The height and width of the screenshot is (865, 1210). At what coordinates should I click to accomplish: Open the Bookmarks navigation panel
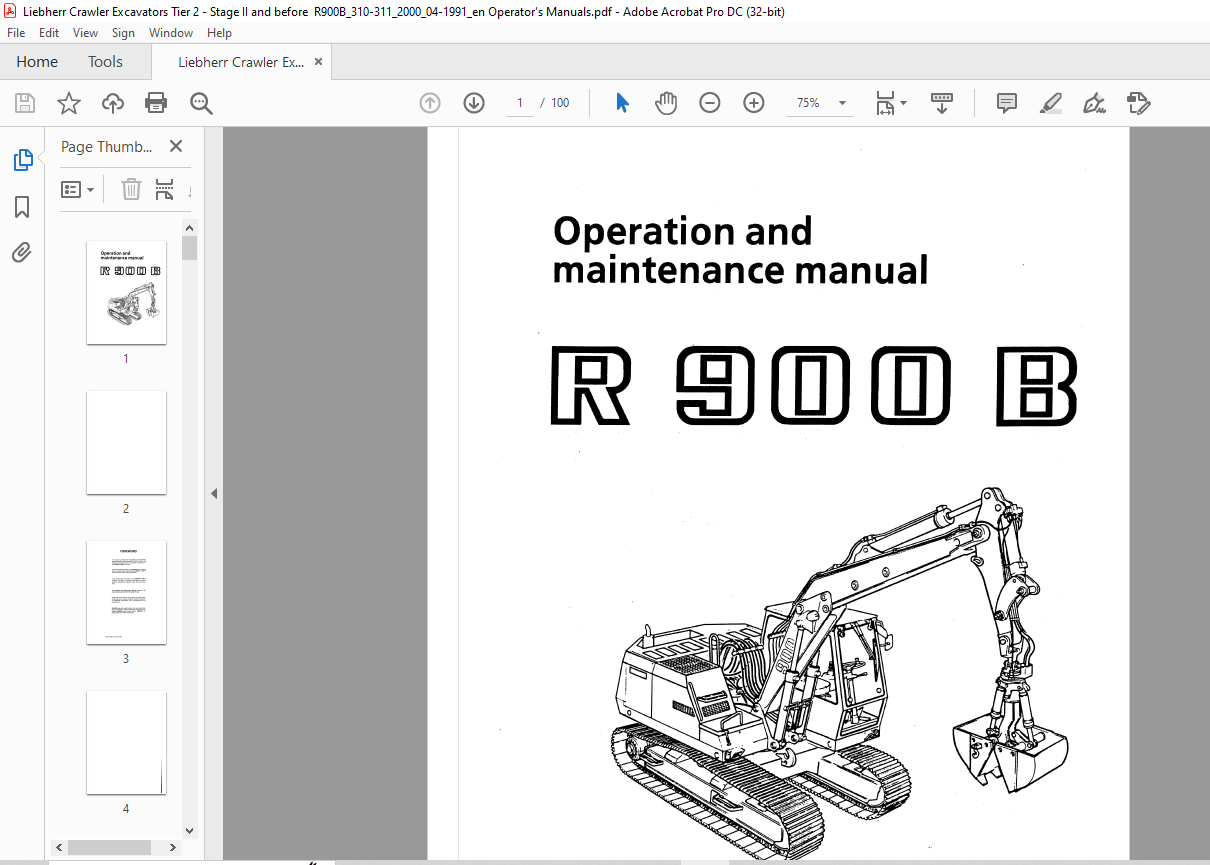tap(22, 207)
